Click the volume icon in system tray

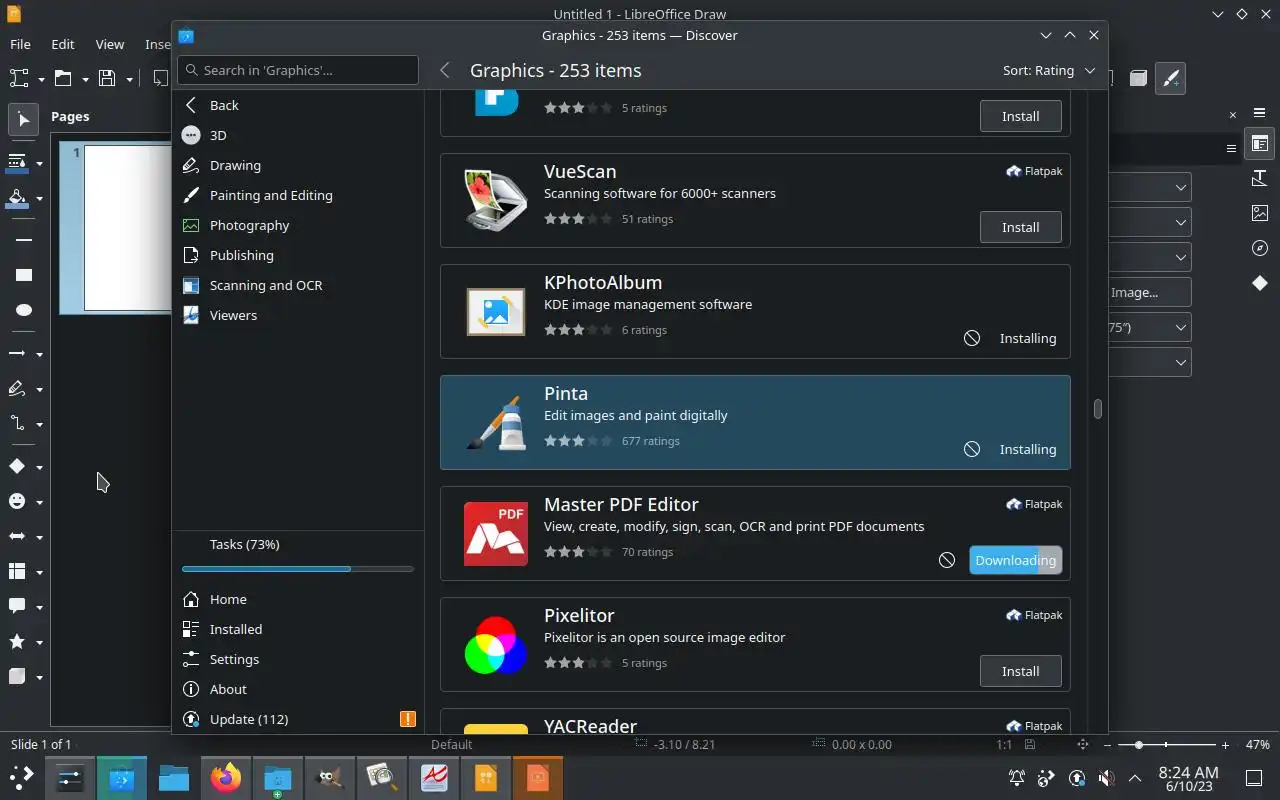click(x=1106, y=778)
